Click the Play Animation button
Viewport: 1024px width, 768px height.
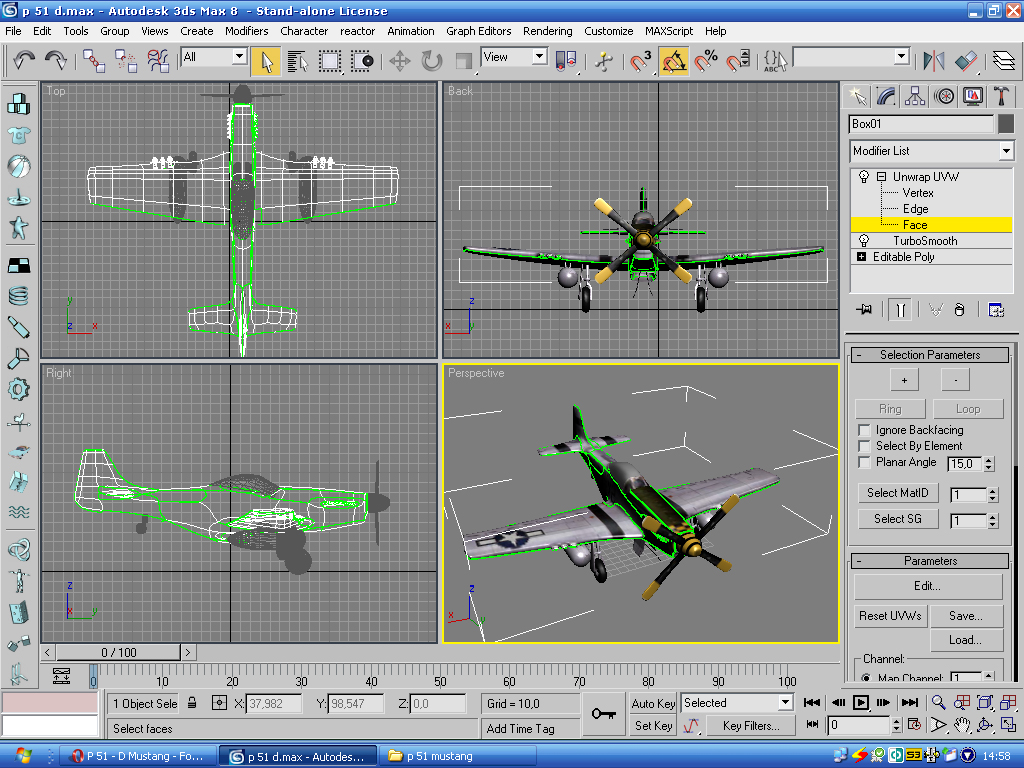(861, 703)
